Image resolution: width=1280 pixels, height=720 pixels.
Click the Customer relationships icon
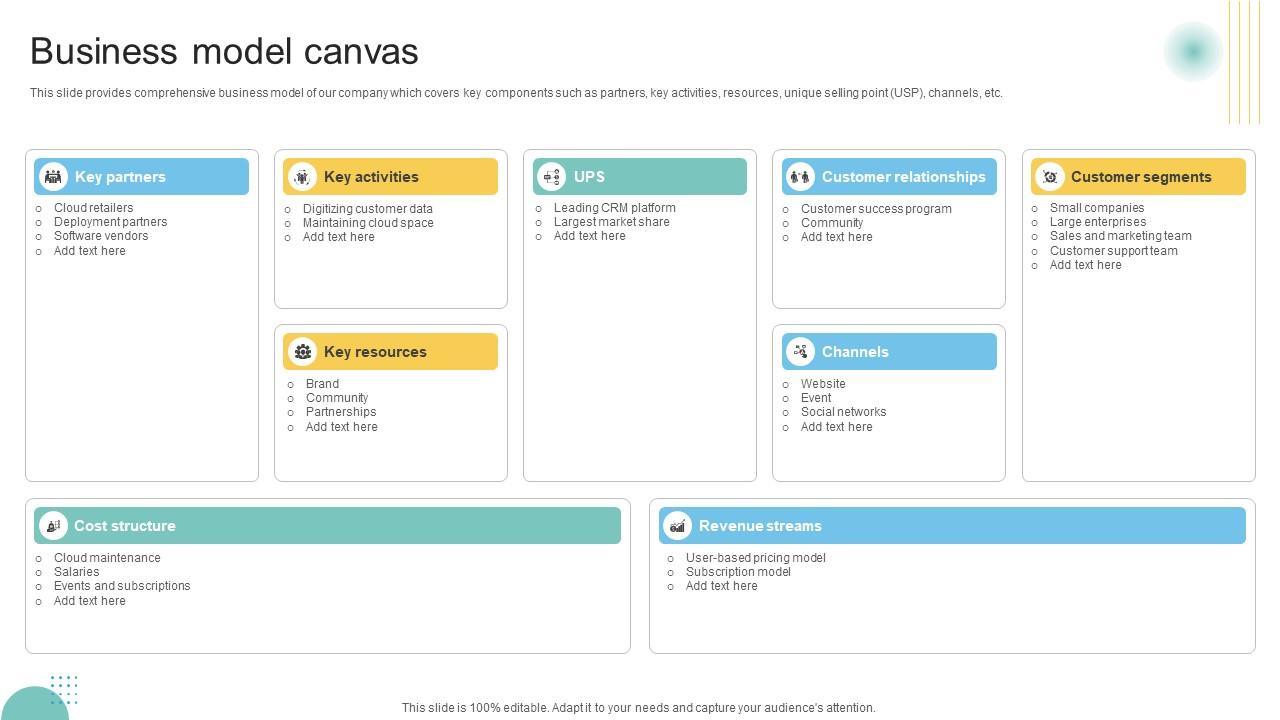tap(800, 177)
